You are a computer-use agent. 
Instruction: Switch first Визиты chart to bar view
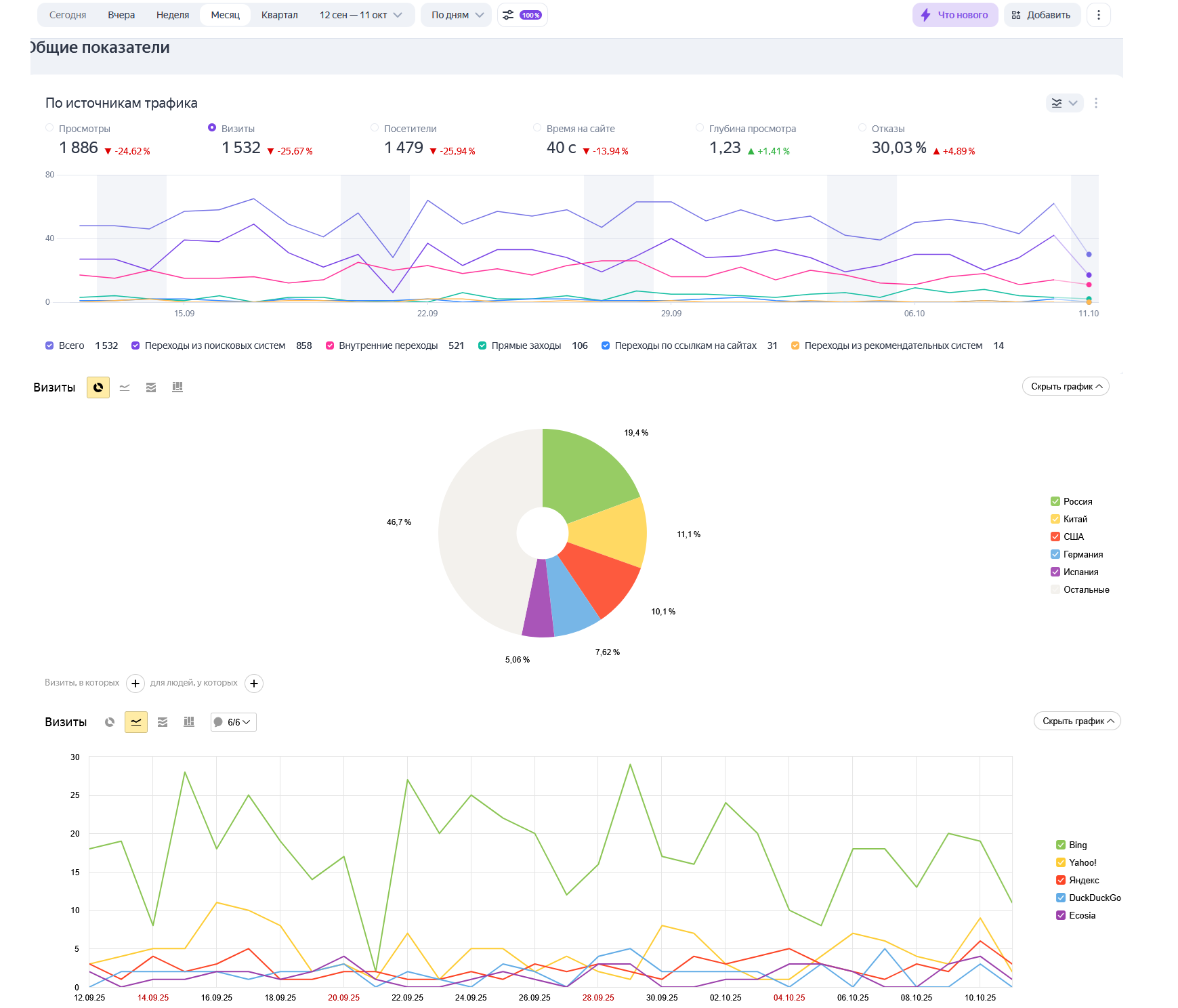177,387
